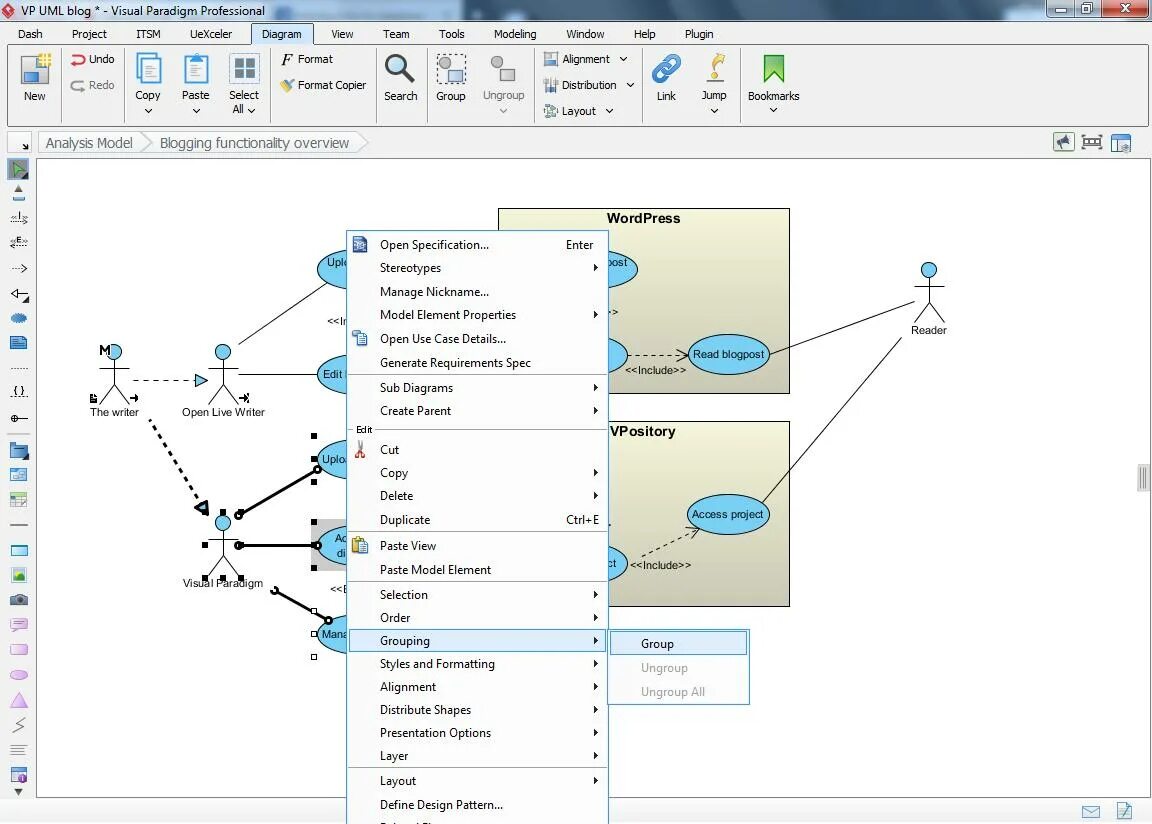This screenshot has width=1152, height=824.
Task: Open Styles and Formatting submenu
Action: pos(477,664)
